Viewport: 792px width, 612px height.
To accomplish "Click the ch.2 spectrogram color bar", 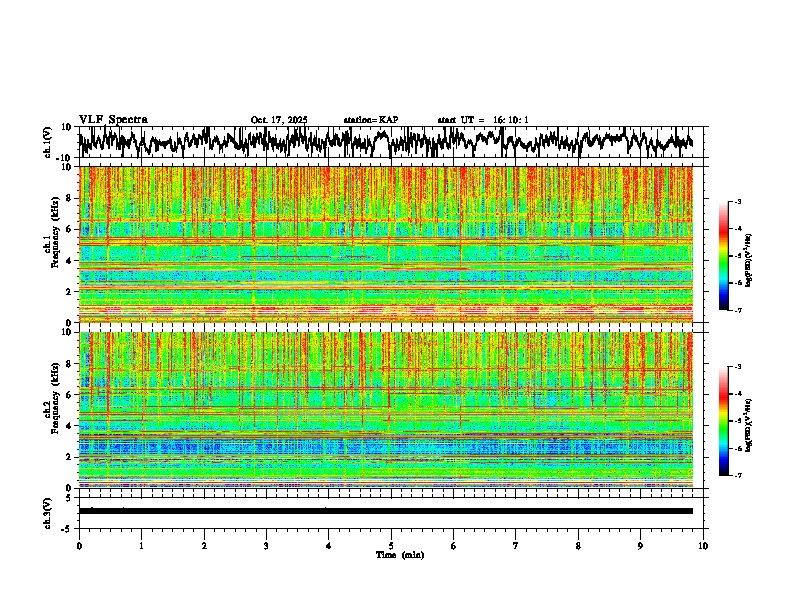I will (723, 421).
